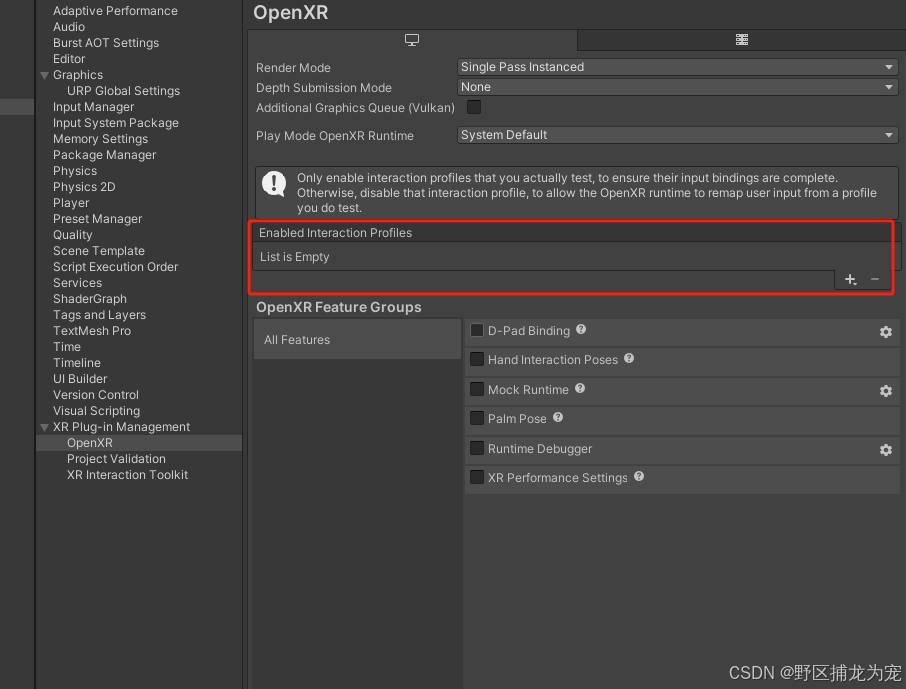This screenshot has width=906, height=689.
Task: Collapse the XR Plug-in Management section
Action: coord(44,427)
